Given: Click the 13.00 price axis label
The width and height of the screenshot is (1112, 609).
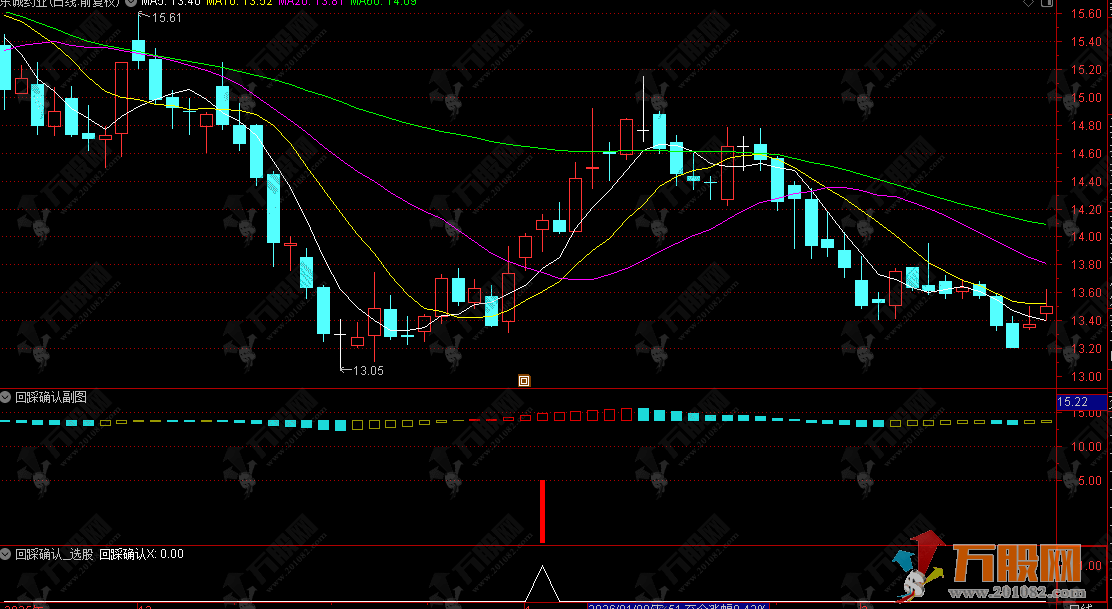Looking at the screenshot, I should coord(1086,376).
